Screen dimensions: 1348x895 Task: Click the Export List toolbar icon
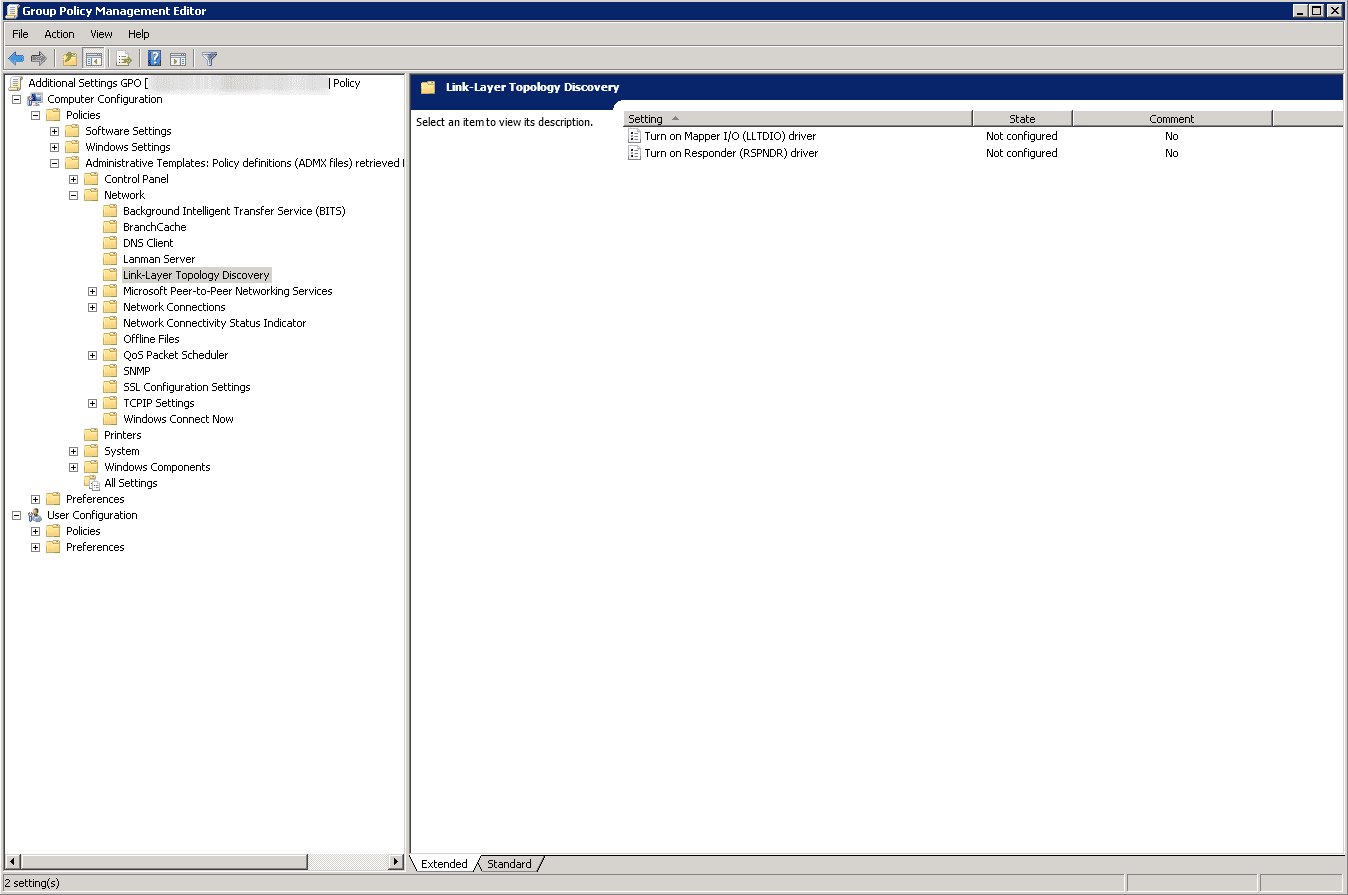click(x=124, y=59)
